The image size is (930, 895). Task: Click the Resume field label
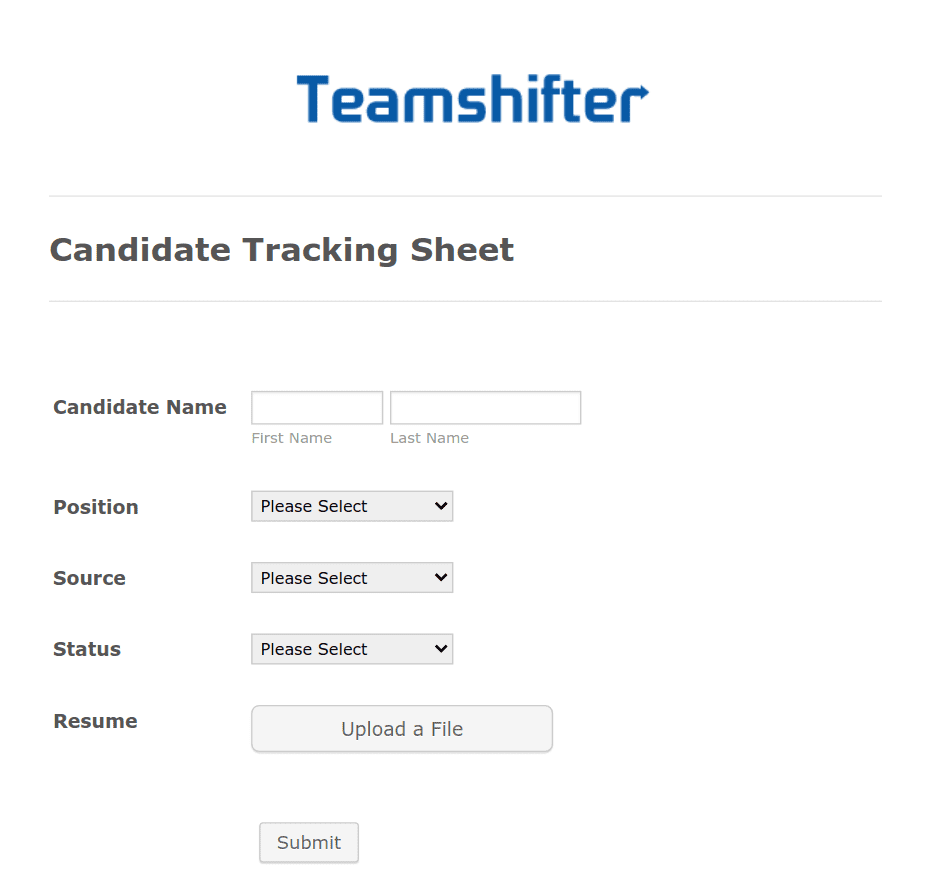(95, 721)
